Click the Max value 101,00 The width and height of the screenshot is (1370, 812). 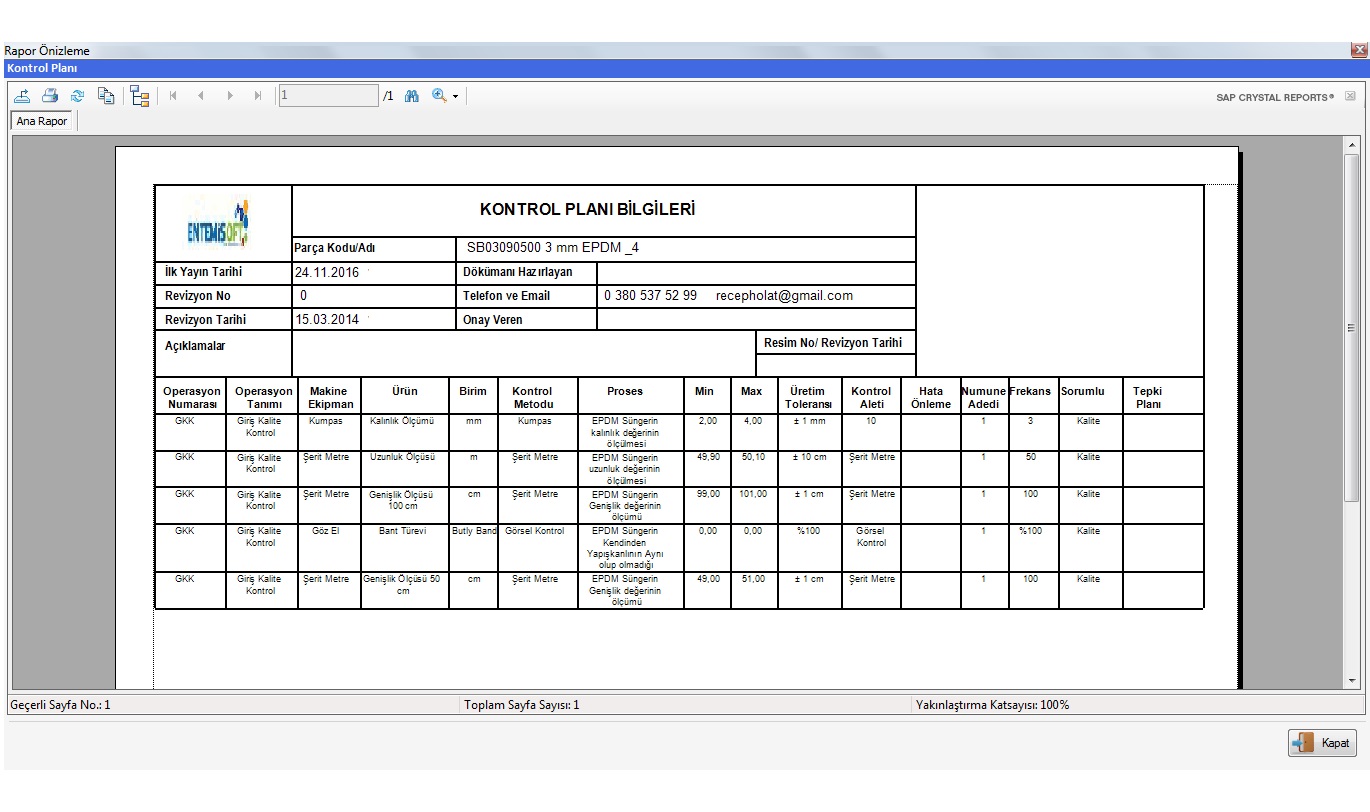coord(754,494)
